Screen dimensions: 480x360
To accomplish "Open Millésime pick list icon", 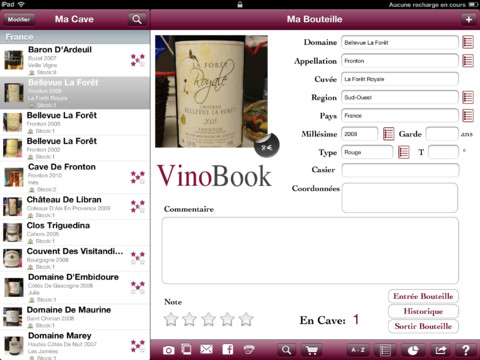I will tap(389, 134).
